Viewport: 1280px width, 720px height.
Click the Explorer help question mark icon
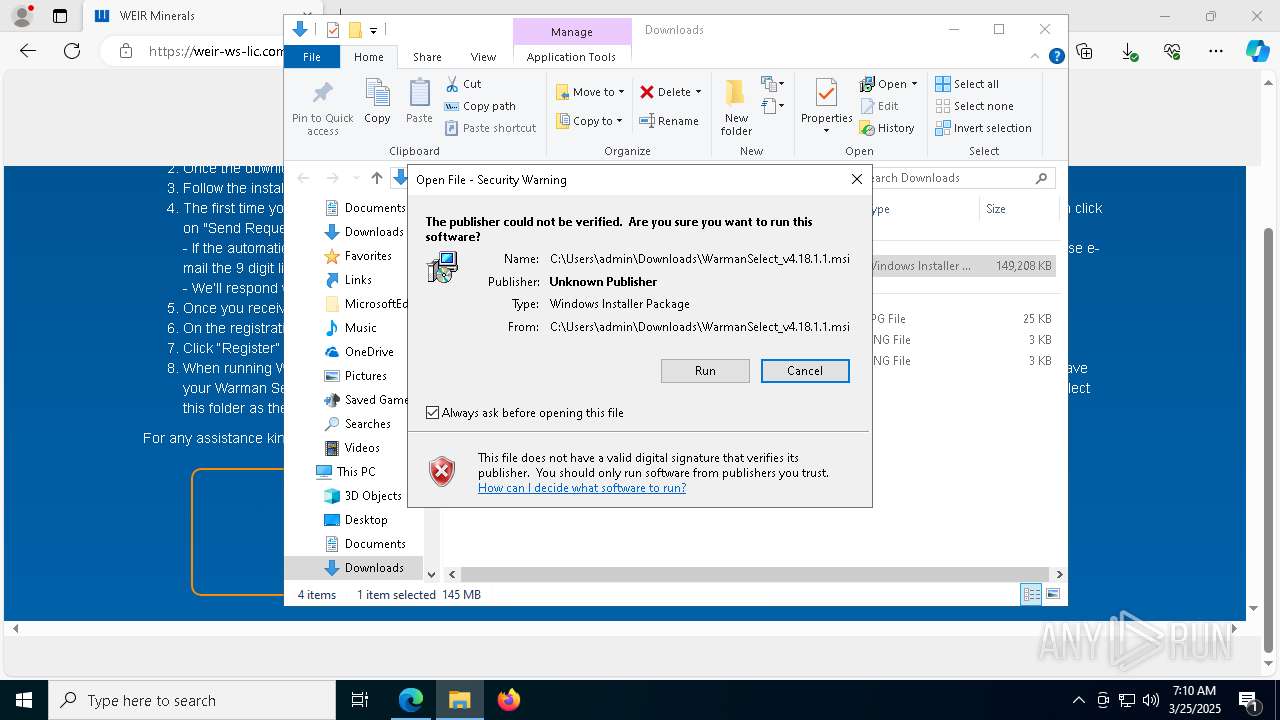(1056, 57)
